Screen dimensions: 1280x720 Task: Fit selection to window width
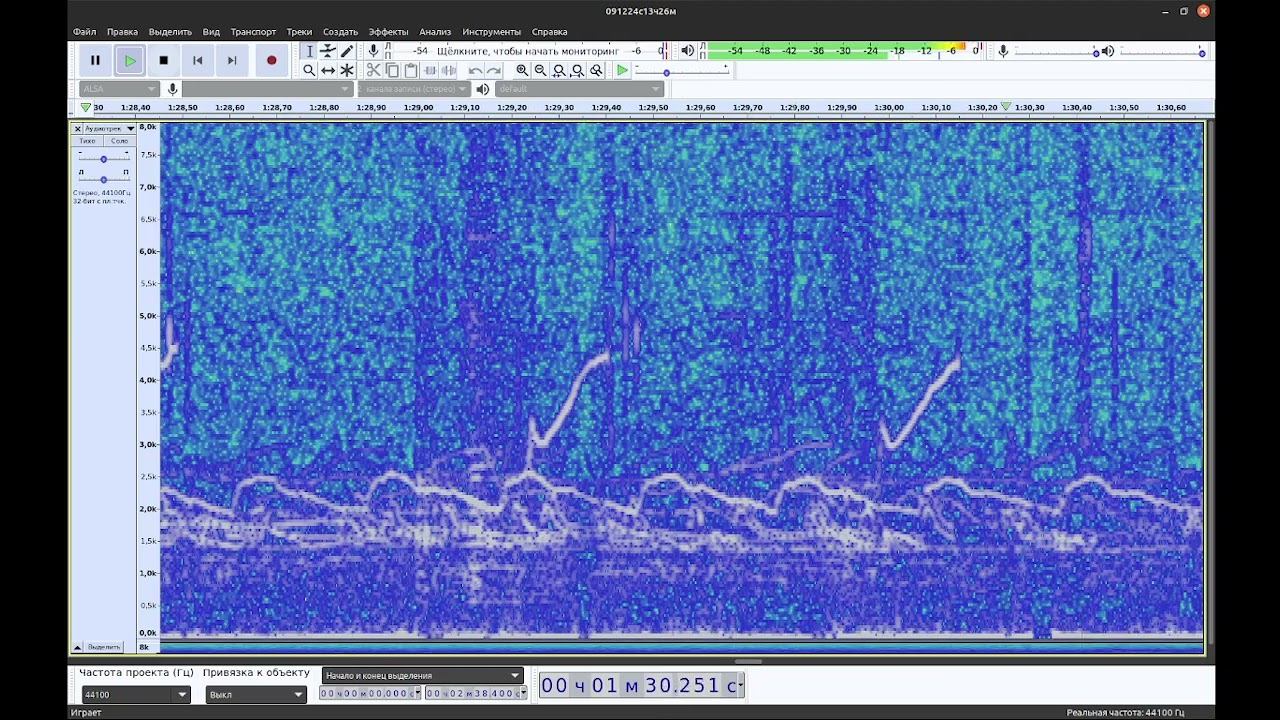pyautogui.click(x=559, y=70)
